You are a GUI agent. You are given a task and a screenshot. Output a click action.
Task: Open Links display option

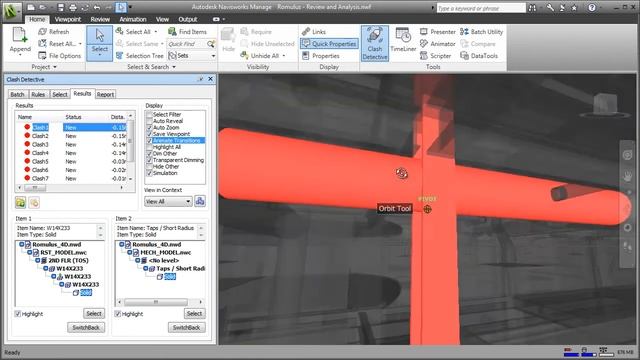[313, 31]
